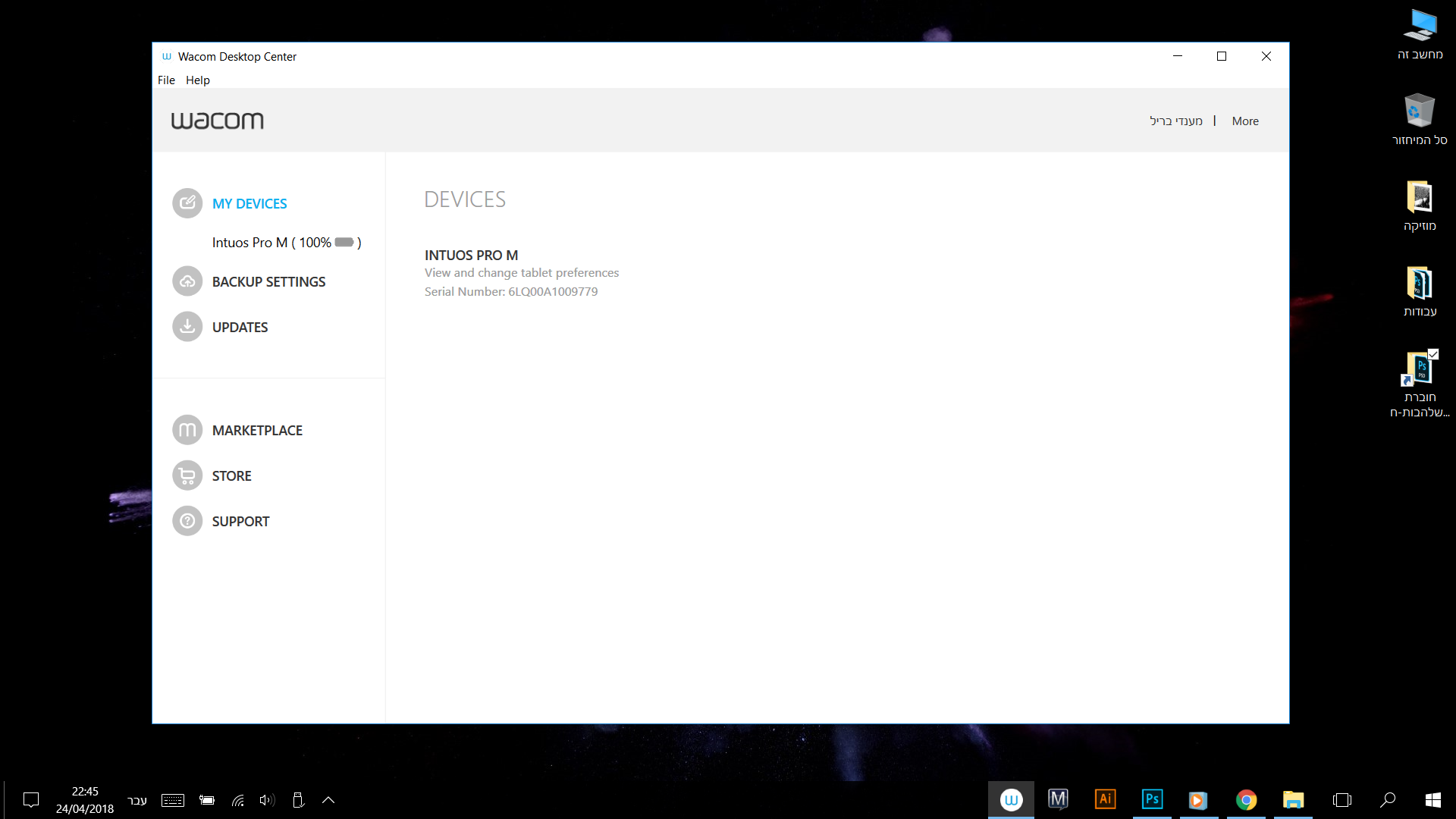Click the volume icon in system tray
1456x819 pixels.
tap(267, 800)
